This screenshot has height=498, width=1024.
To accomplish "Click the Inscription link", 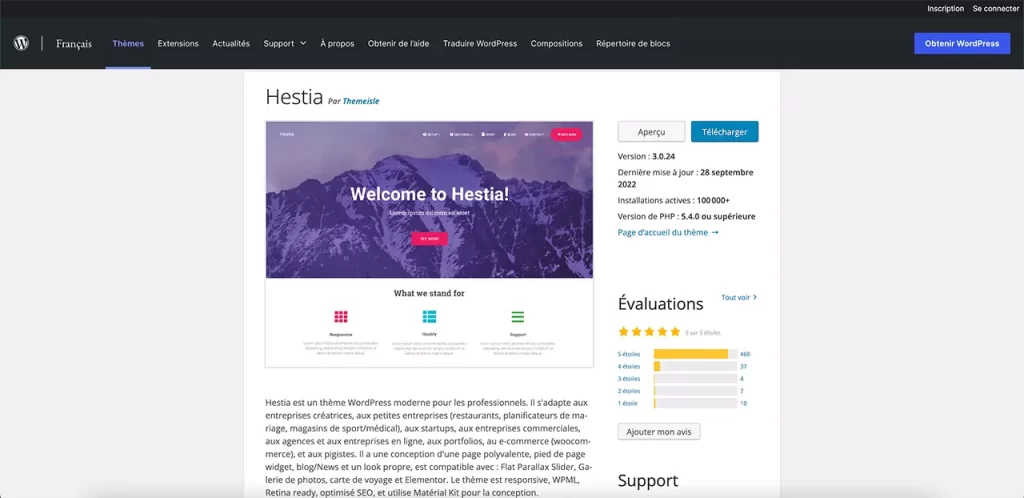I will pyautogui.click(x=946, y=8).
